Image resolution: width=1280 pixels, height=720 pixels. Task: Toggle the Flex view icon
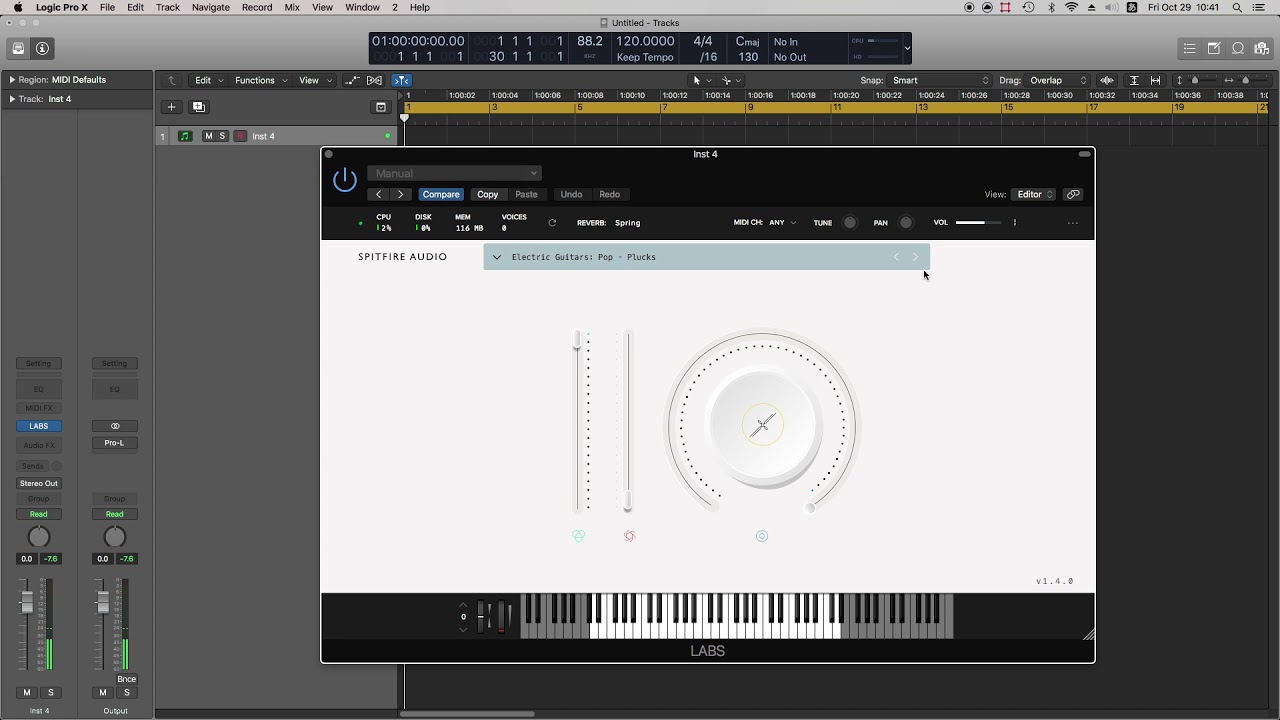pos(375,80)
